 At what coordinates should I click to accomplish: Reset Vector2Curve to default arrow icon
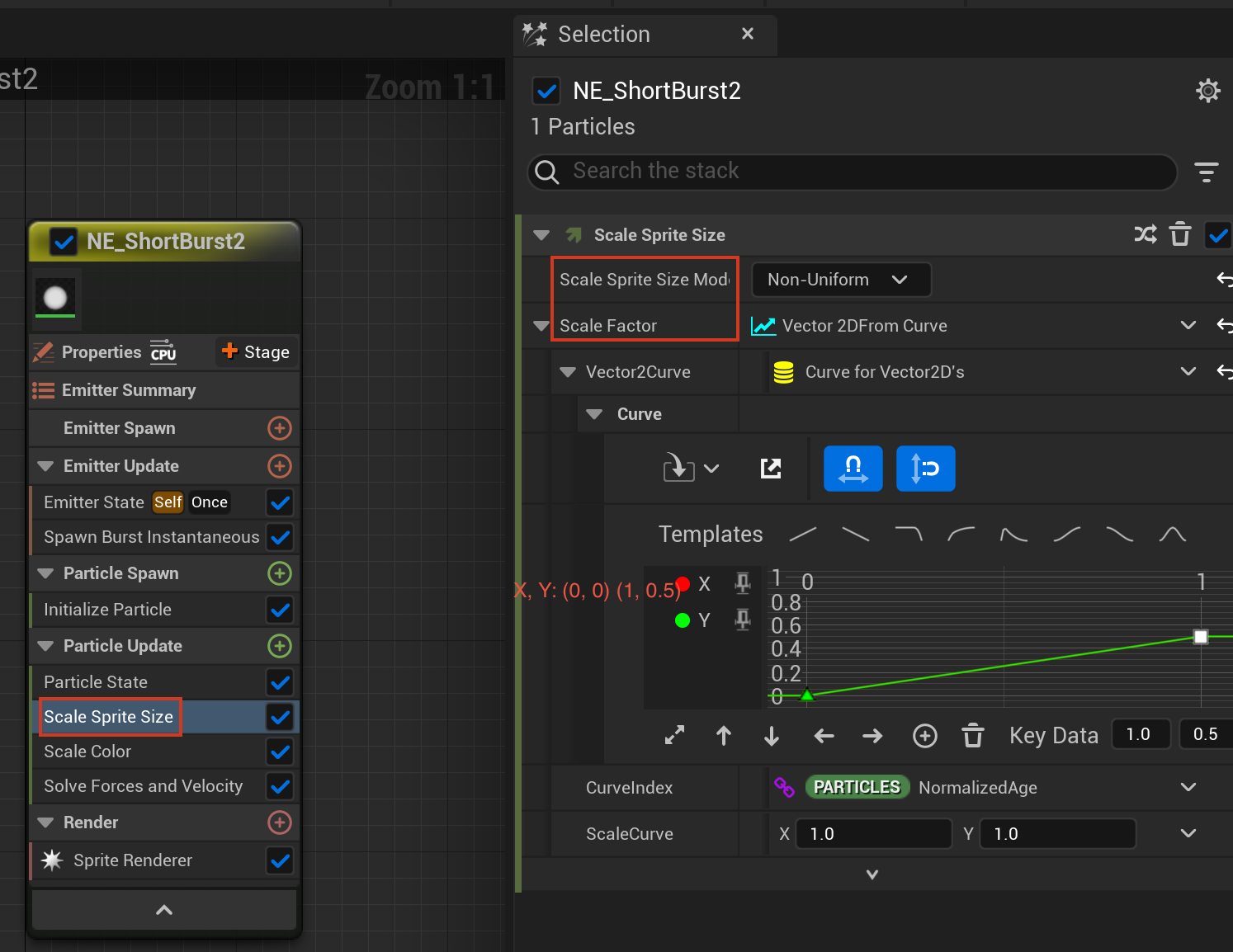click(1225, 372)
